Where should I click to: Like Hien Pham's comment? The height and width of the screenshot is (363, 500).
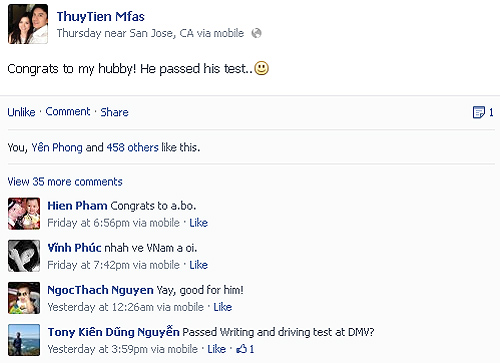click(199, 223)
